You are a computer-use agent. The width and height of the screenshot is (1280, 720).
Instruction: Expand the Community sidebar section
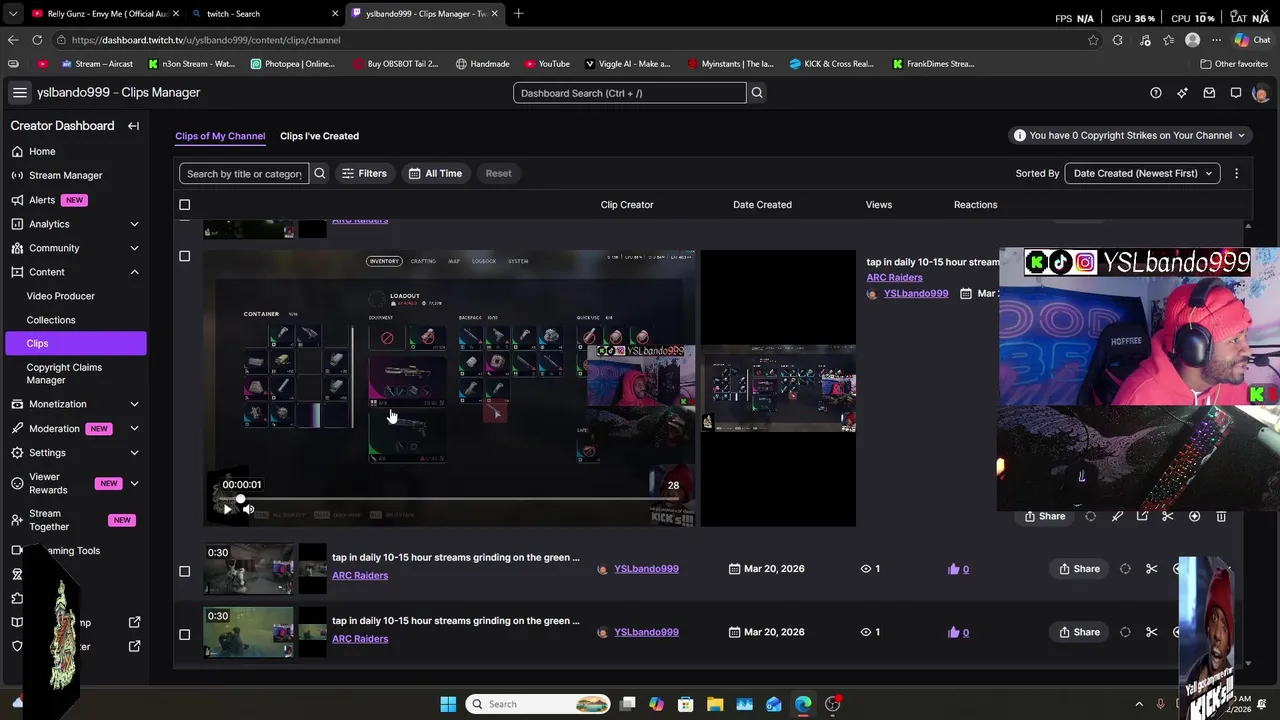coord(134,248)
